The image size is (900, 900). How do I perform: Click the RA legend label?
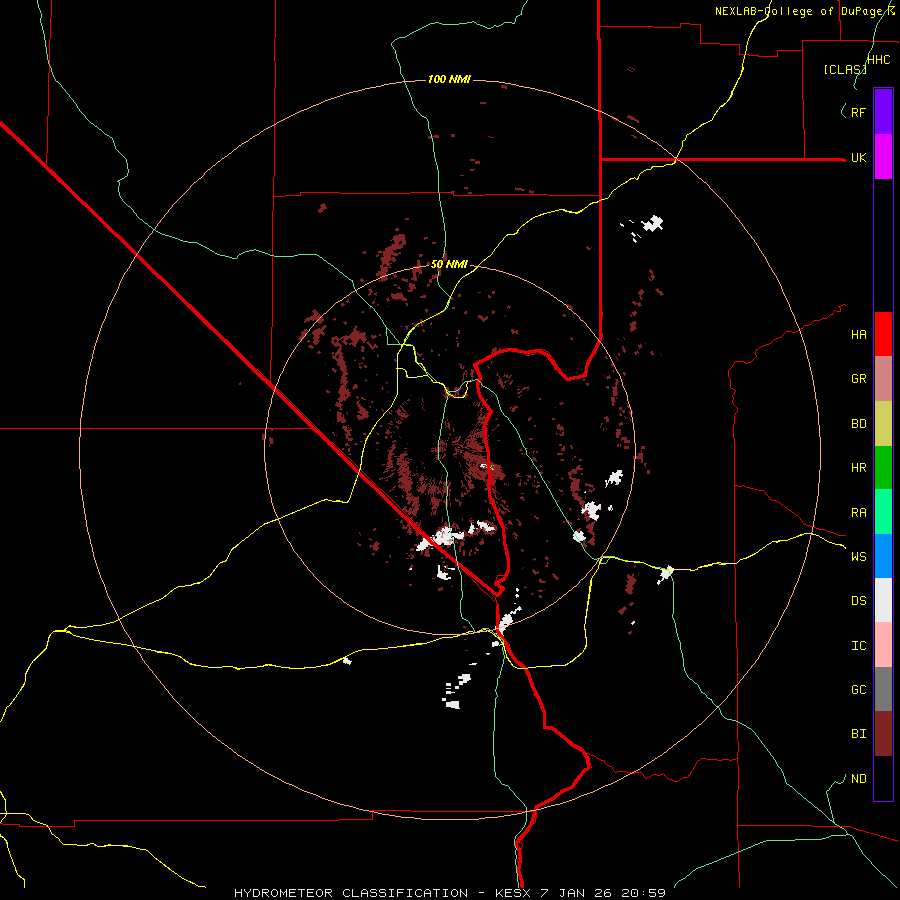point(858,513)
